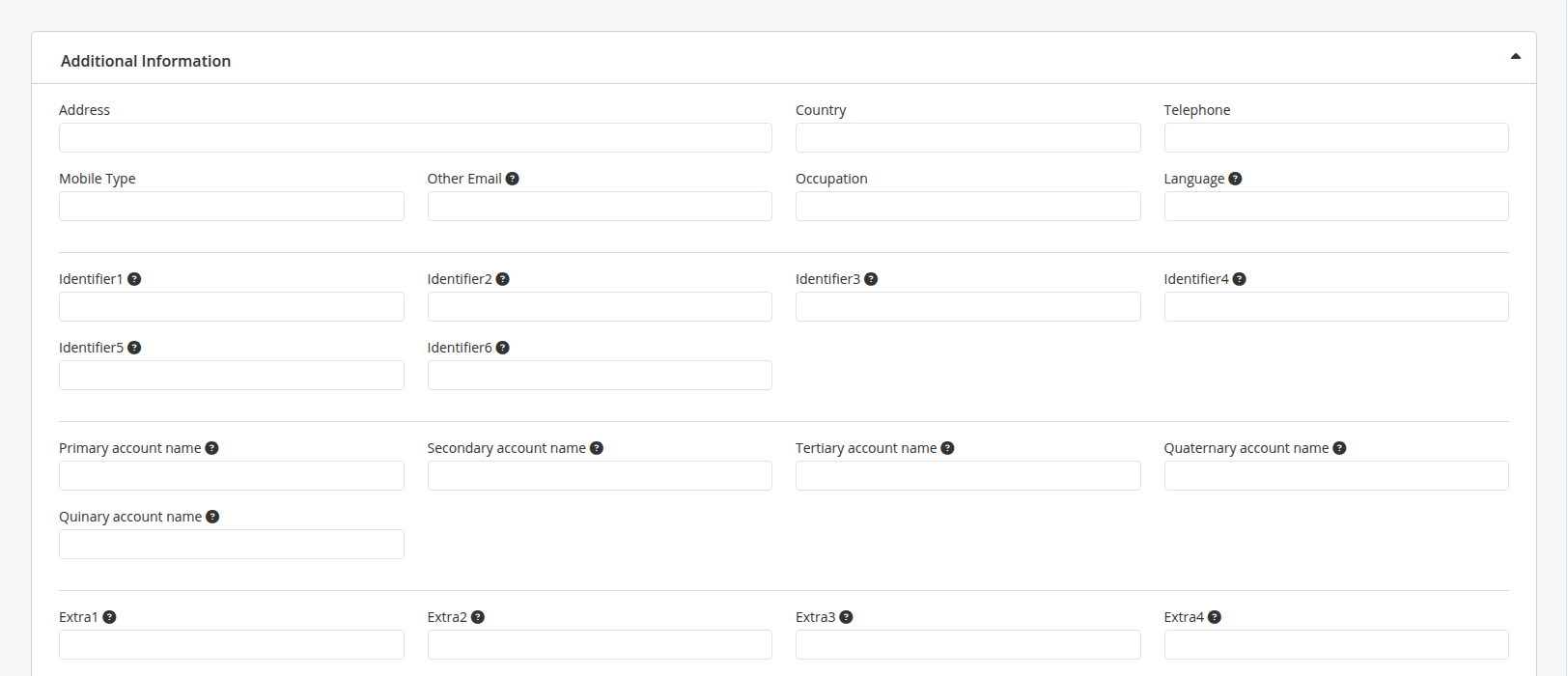This screenshot has width=1568, height=676.
Task: Focus the Secondary account name input
Action: [600, 476]
